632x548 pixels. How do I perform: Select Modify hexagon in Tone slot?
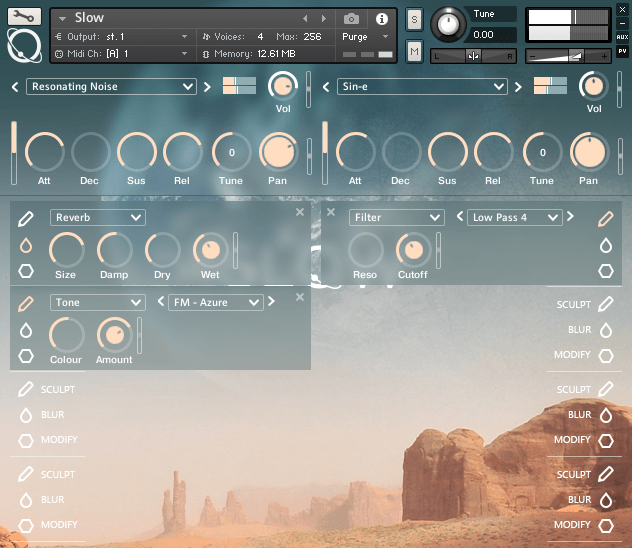pyautogui.click(x=26, y=356)
